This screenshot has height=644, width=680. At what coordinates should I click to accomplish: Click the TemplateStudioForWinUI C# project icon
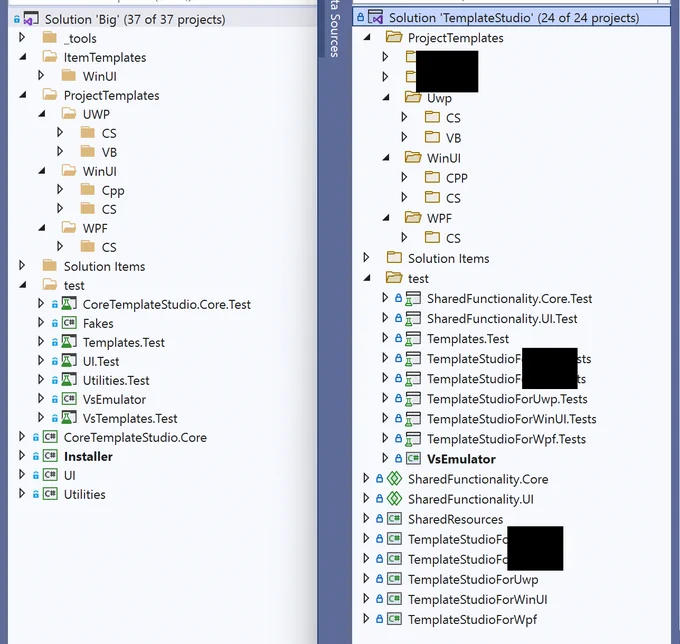pyautogui.click(x=394, y=599)
